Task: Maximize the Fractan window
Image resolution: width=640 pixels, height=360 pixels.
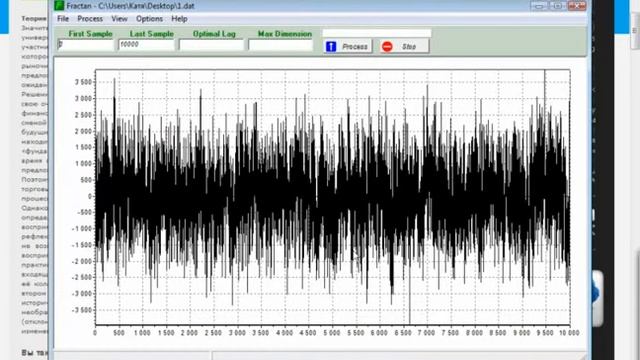Action: 557,6
